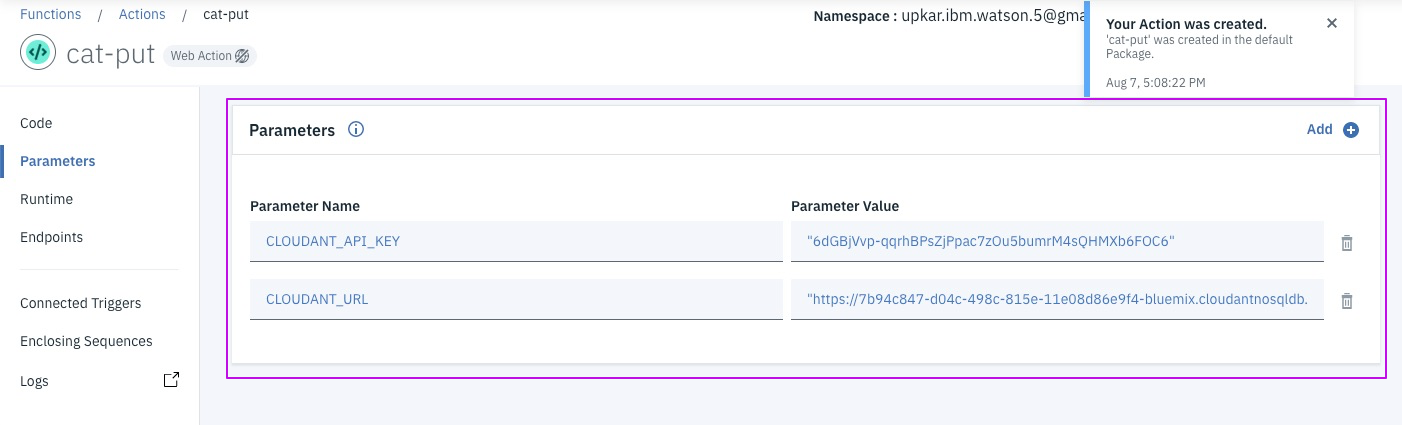Delete the CLOUDANT_URL parameter with trash icon

click(x=1347, y=301)
